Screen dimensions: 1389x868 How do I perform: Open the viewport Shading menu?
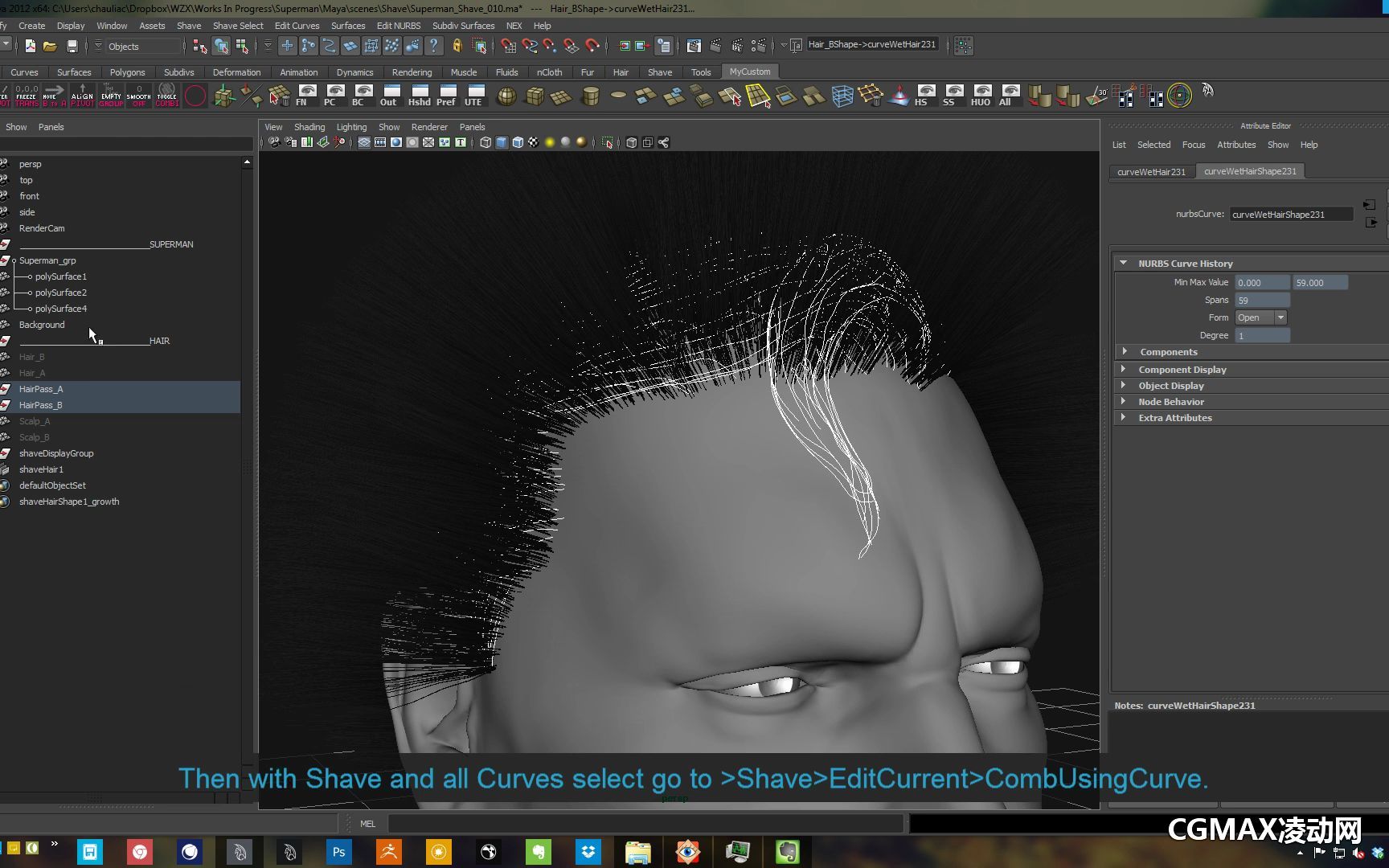[x=309, y=127]
